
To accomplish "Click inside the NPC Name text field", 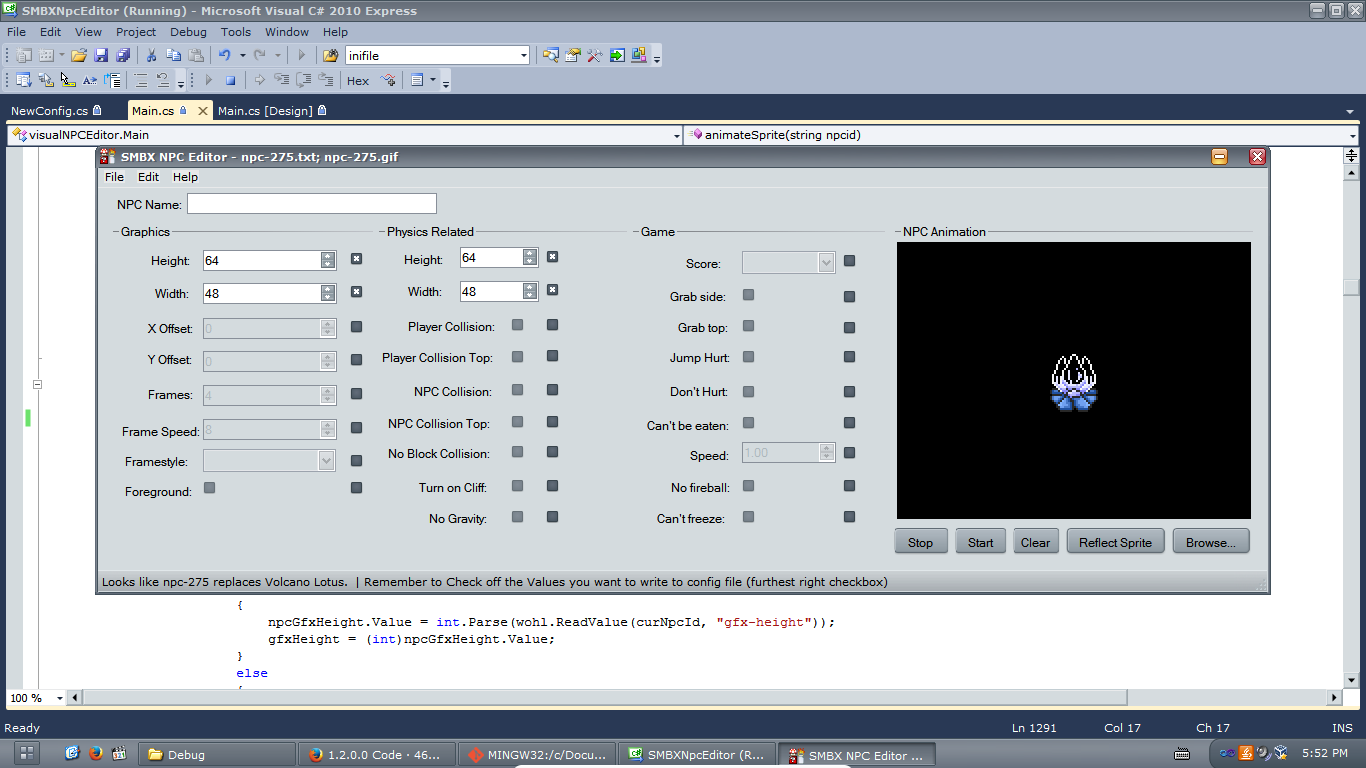I will coord(312,204).
